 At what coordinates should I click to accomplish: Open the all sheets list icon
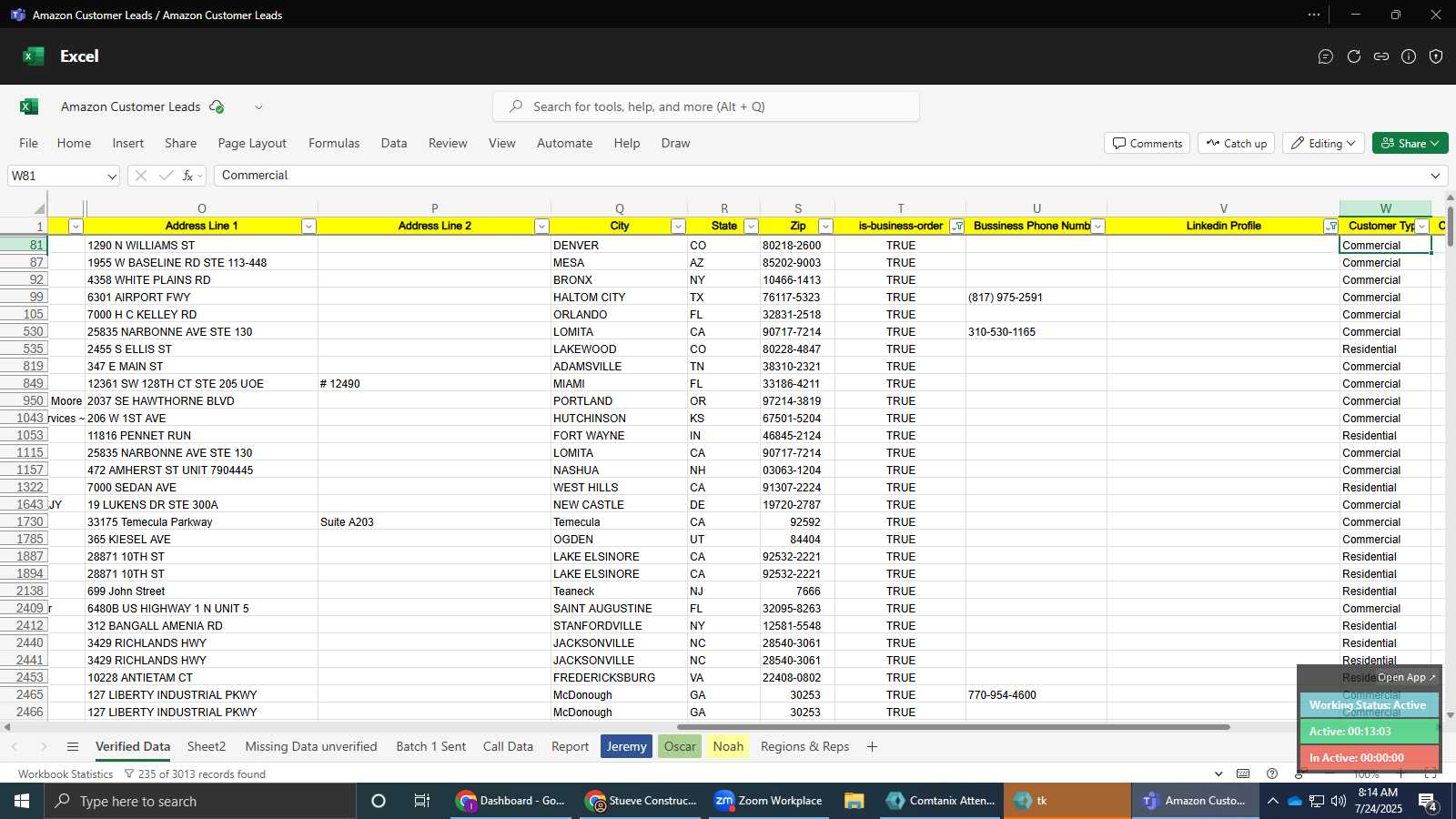tap(73, 746)
